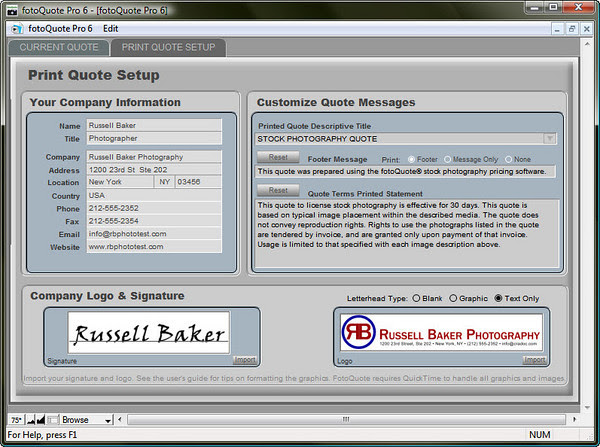Choose Graphic letterhead type
This screenshot has width=600, height=447.
click(x=453, y=298)
